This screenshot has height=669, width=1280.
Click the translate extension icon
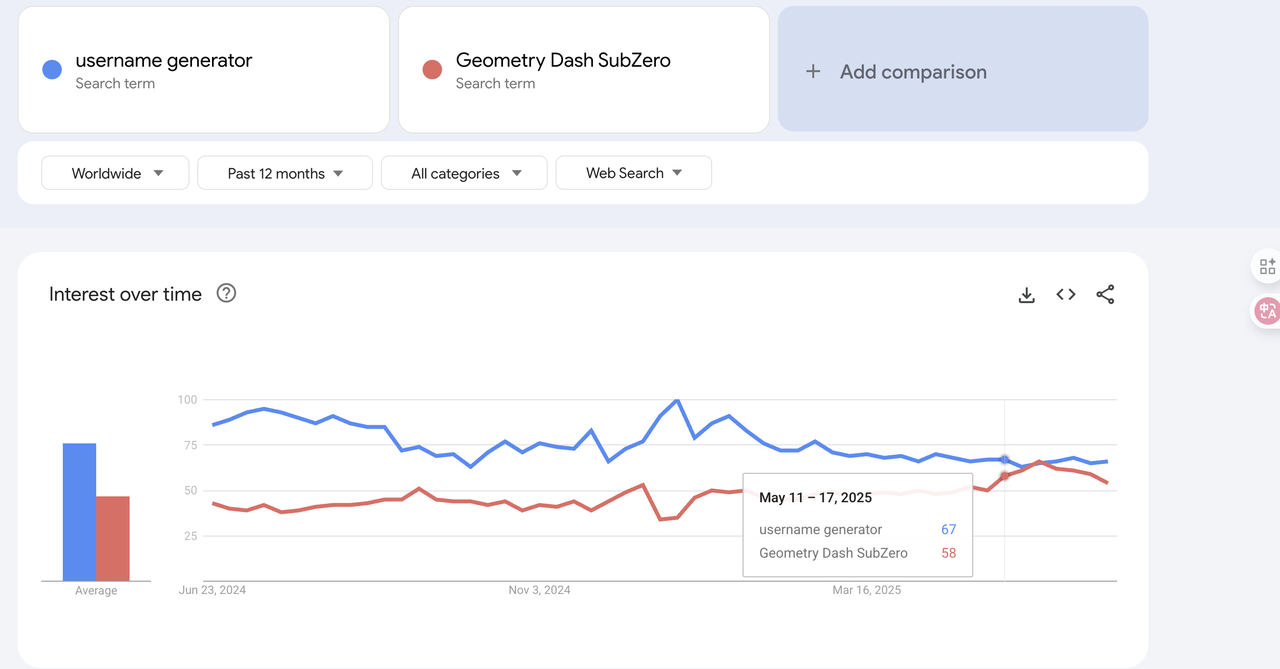click(1267, 310)
